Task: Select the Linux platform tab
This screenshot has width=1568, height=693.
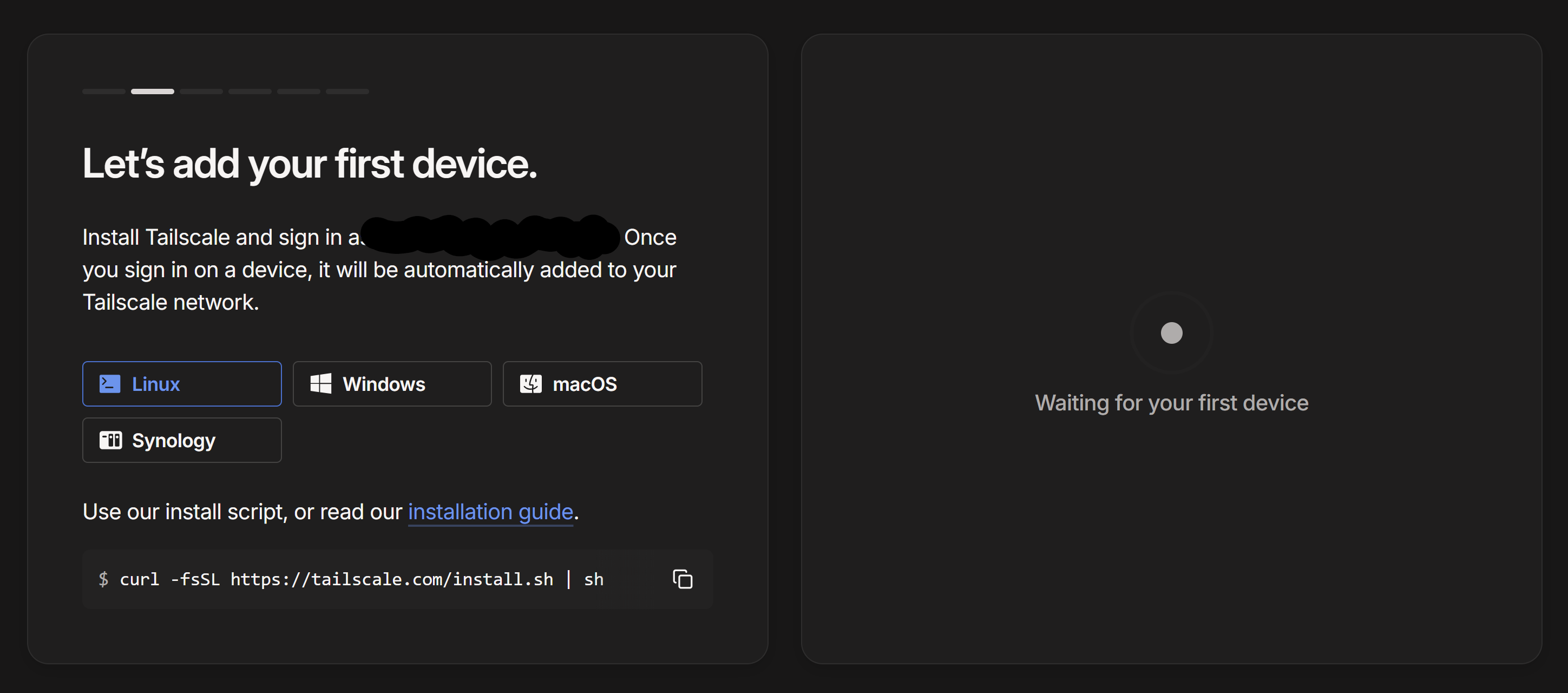Action: (181, 384)
